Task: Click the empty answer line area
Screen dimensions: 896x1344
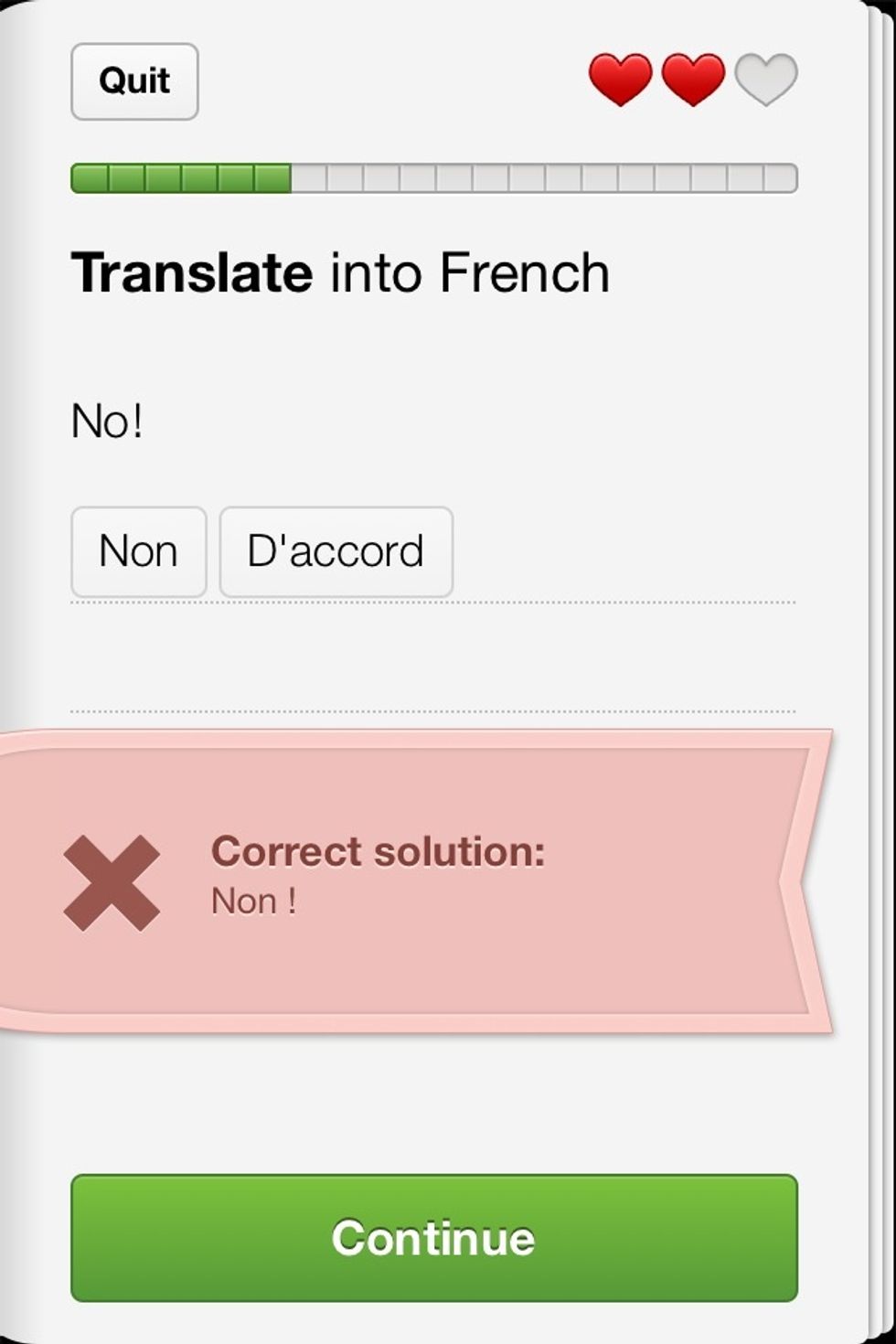Action: [433, 658]
